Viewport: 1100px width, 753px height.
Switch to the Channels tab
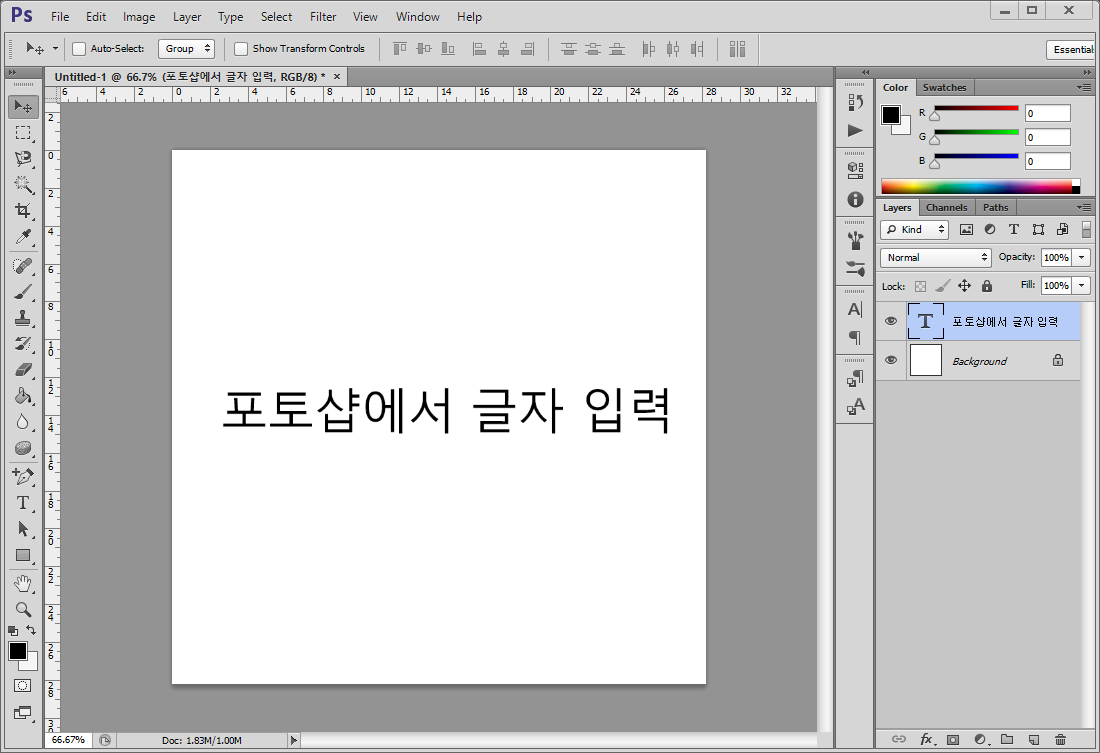coord(946,208)
